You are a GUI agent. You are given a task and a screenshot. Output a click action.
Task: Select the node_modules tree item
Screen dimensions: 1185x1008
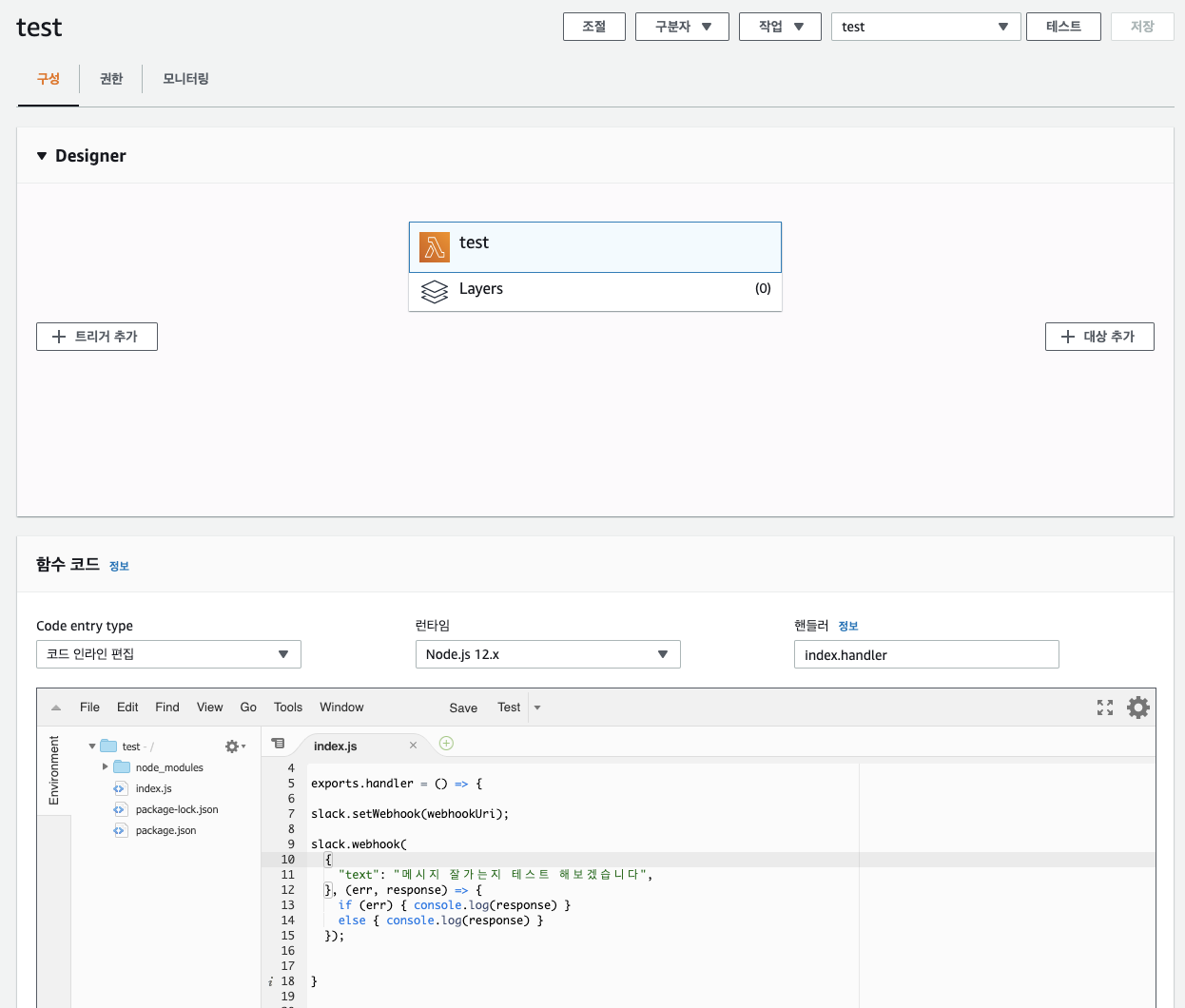click(x=169, y=767)
